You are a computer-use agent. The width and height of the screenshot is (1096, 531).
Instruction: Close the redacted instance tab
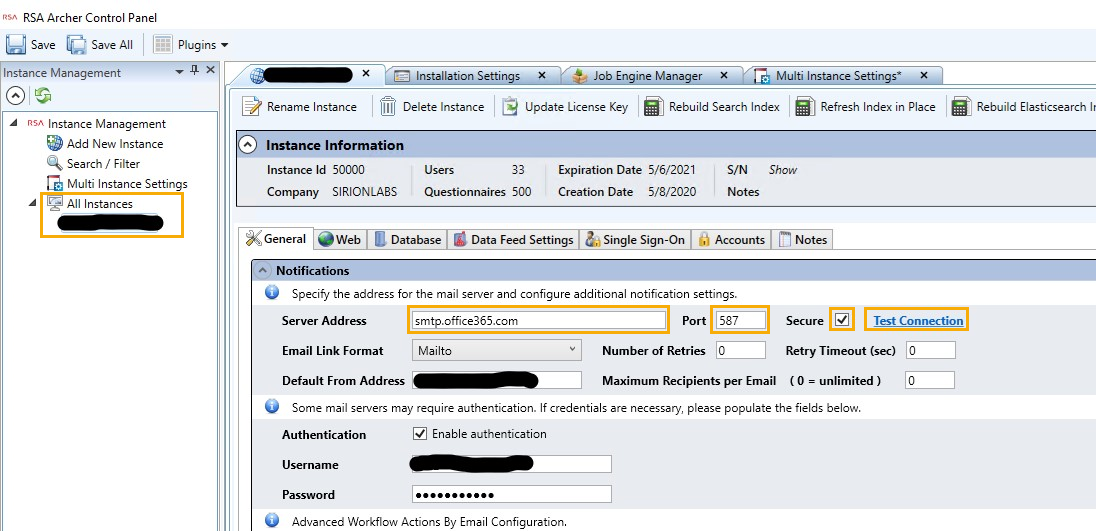pos(366,73)
